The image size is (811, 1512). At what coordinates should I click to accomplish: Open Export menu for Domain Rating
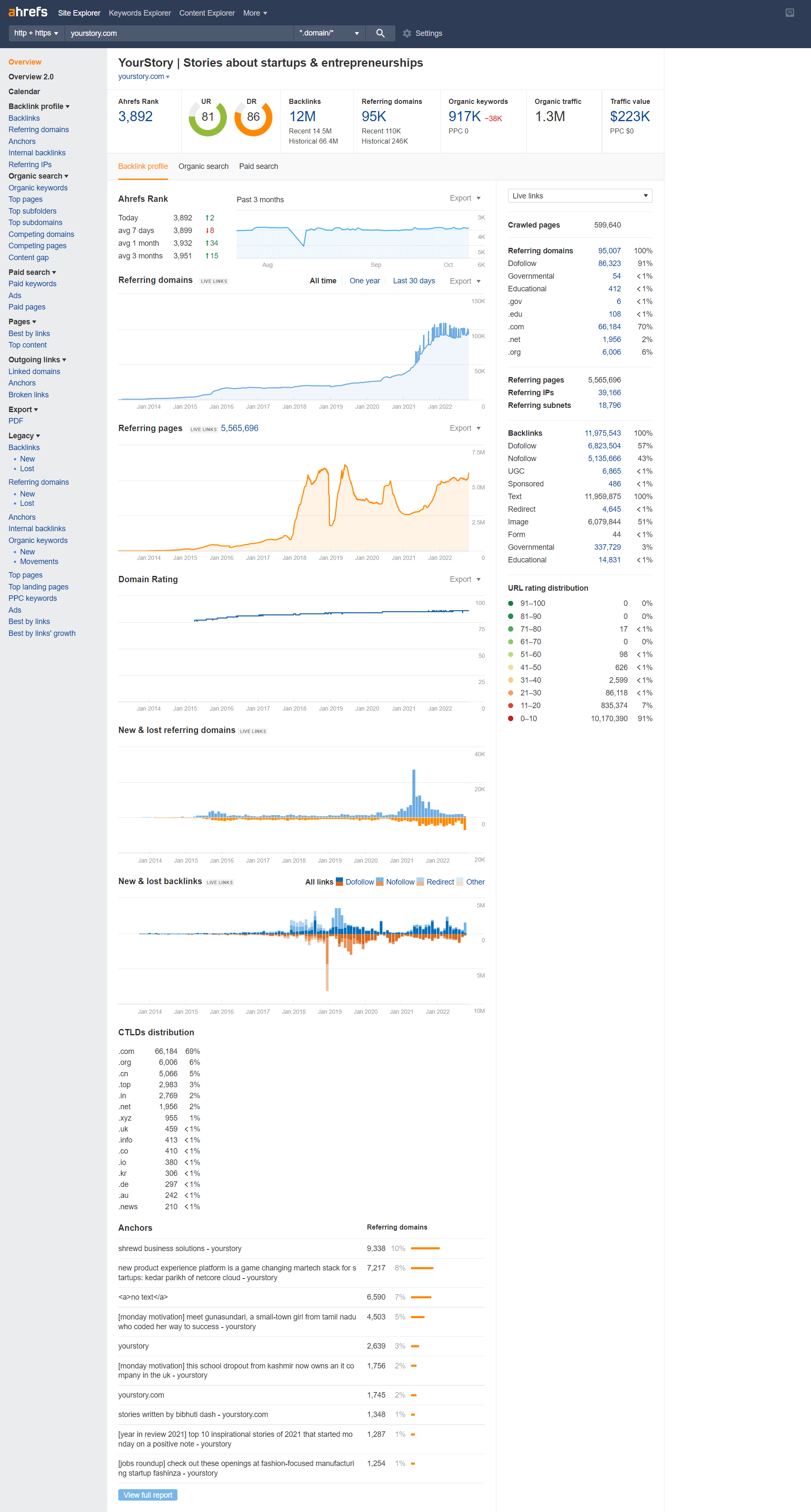click(x=465, y=579)
